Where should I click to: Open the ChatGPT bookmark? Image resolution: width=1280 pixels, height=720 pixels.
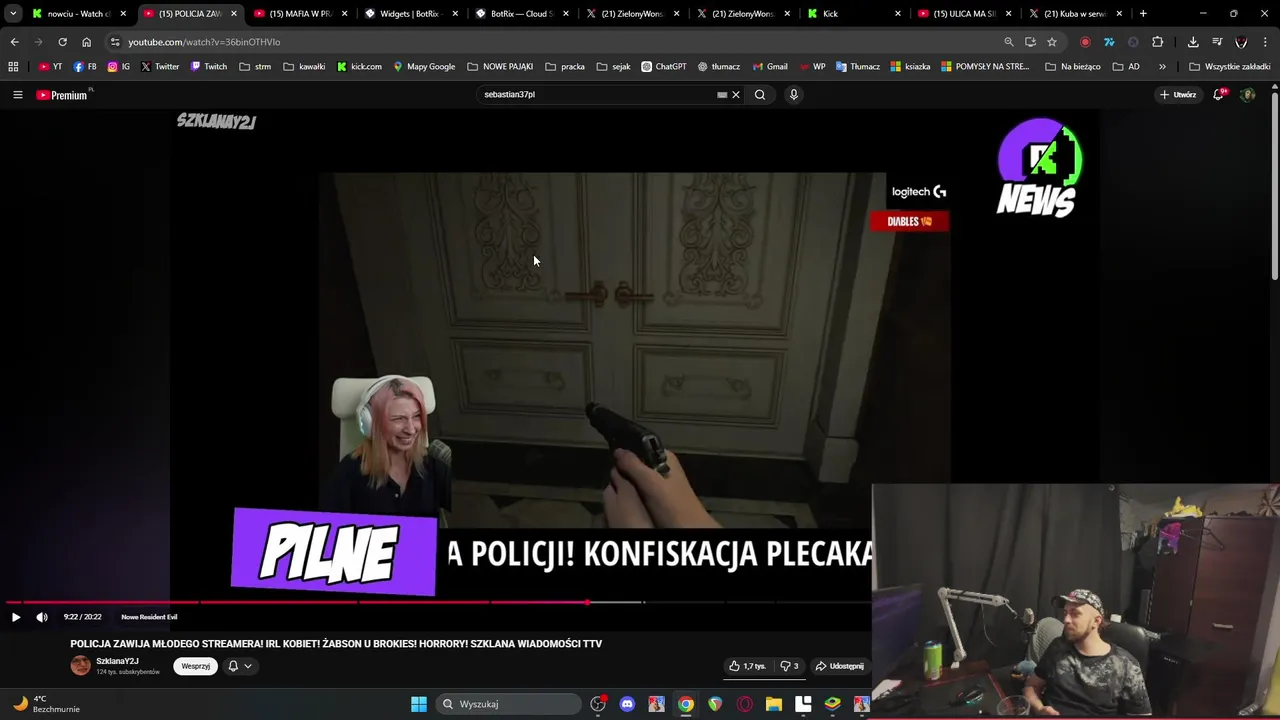[x=664, y=67]
